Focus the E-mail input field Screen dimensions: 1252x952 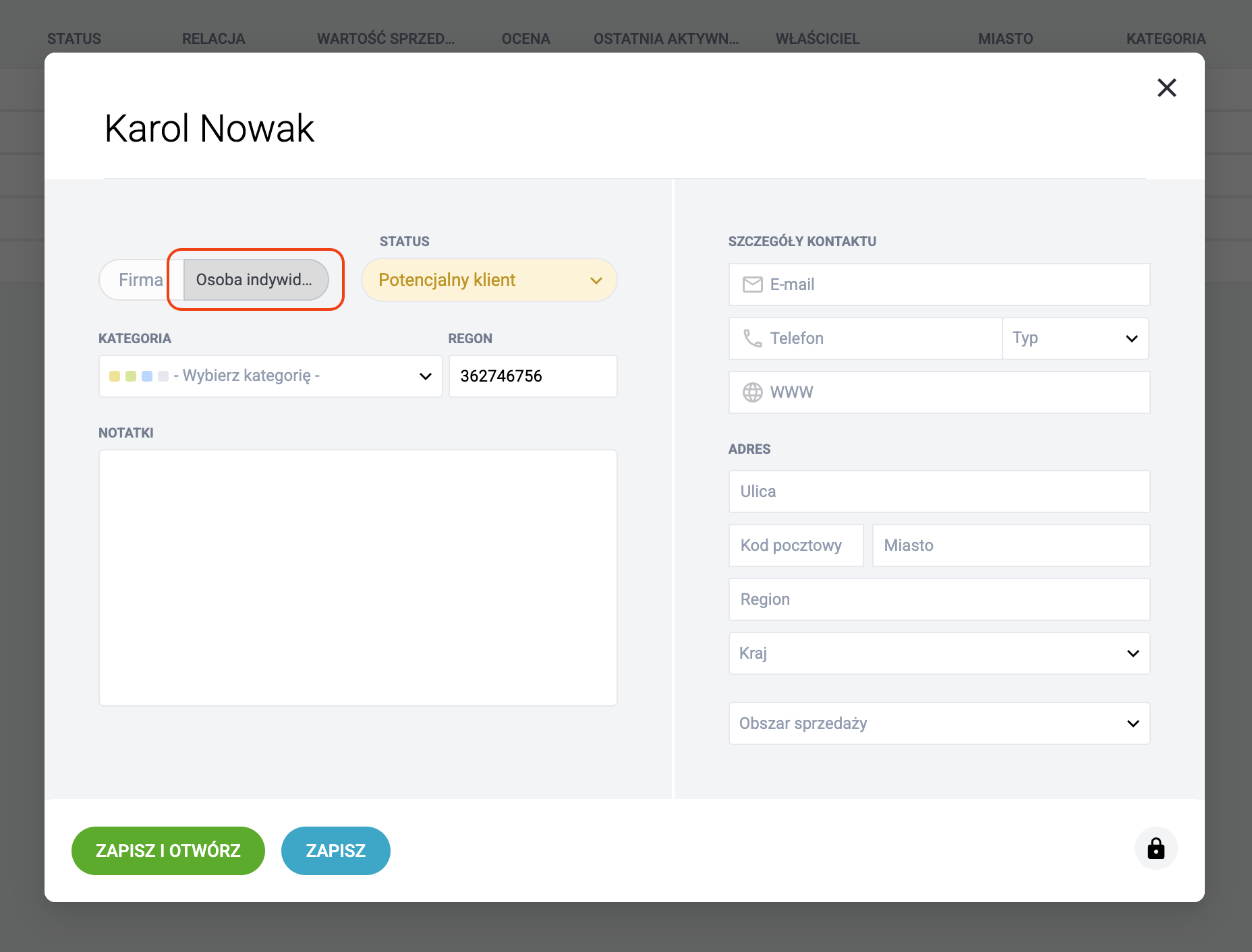[x=939, y=285]
